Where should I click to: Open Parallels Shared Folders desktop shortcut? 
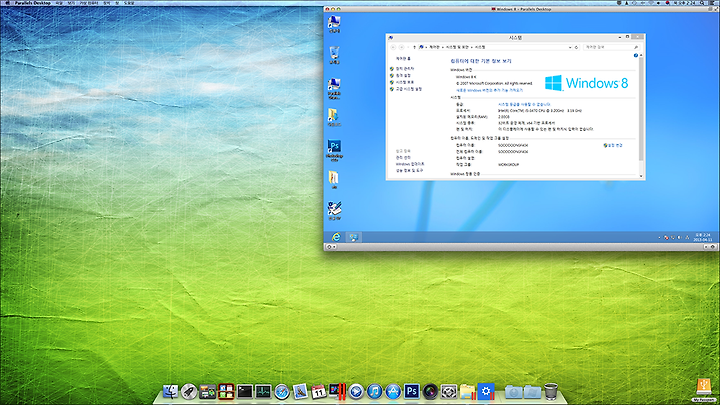334,88
